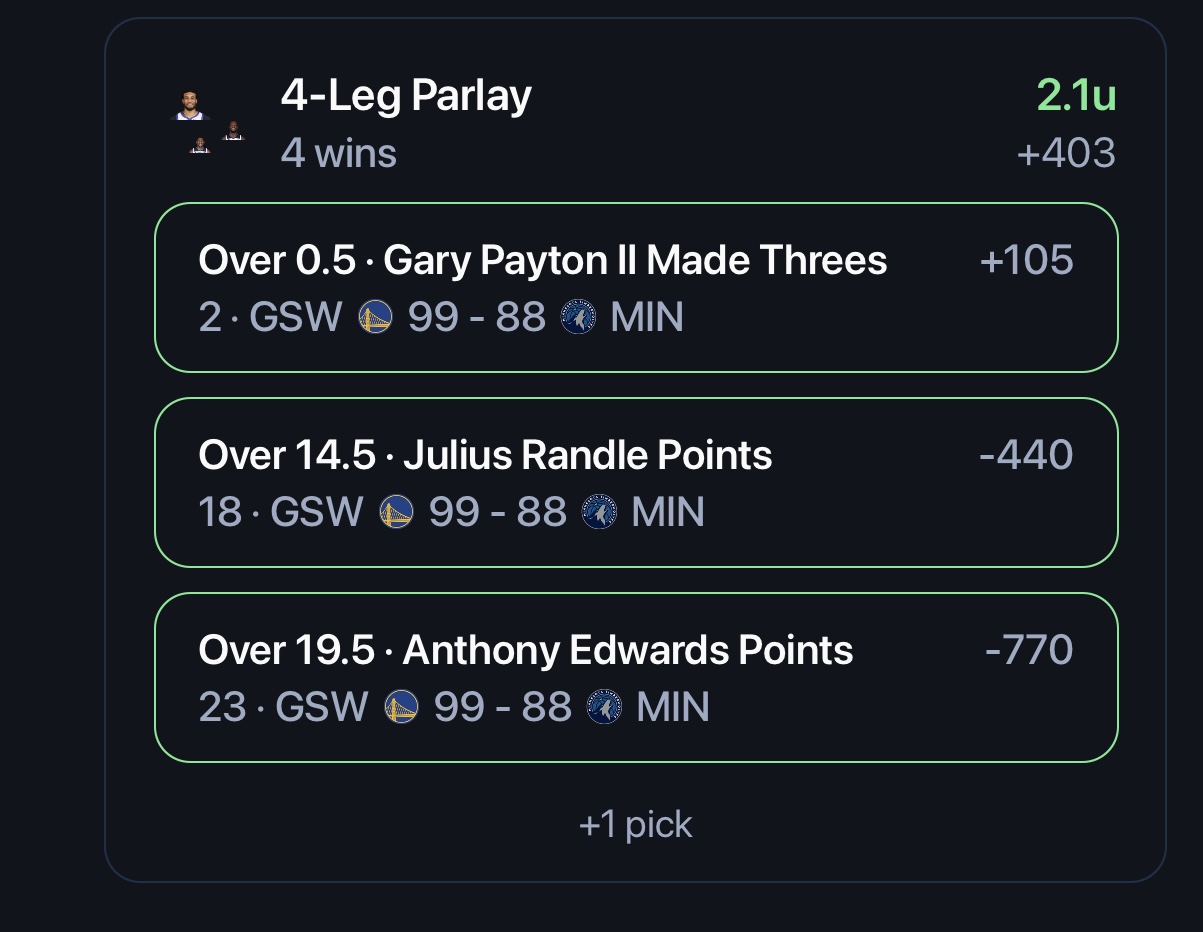Image resolution: width=1203 pixels, height=932 pixels.
Task: Open the 4-Leg Parlay title
Action: click(406, 96)
